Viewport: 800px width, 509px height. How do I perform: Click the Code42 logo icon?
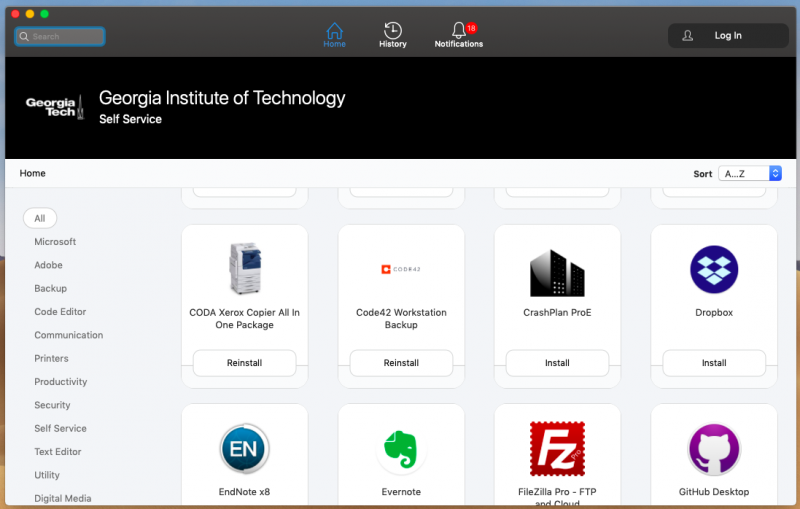click(401, 270)
